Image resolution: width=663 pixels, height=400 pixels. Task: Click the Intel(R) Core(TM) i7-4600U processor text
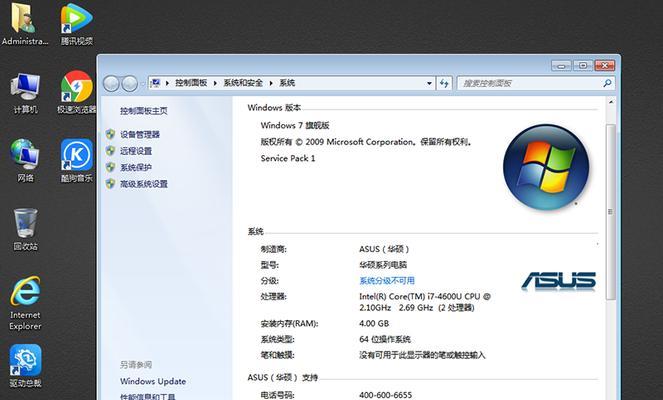(425, 302)
